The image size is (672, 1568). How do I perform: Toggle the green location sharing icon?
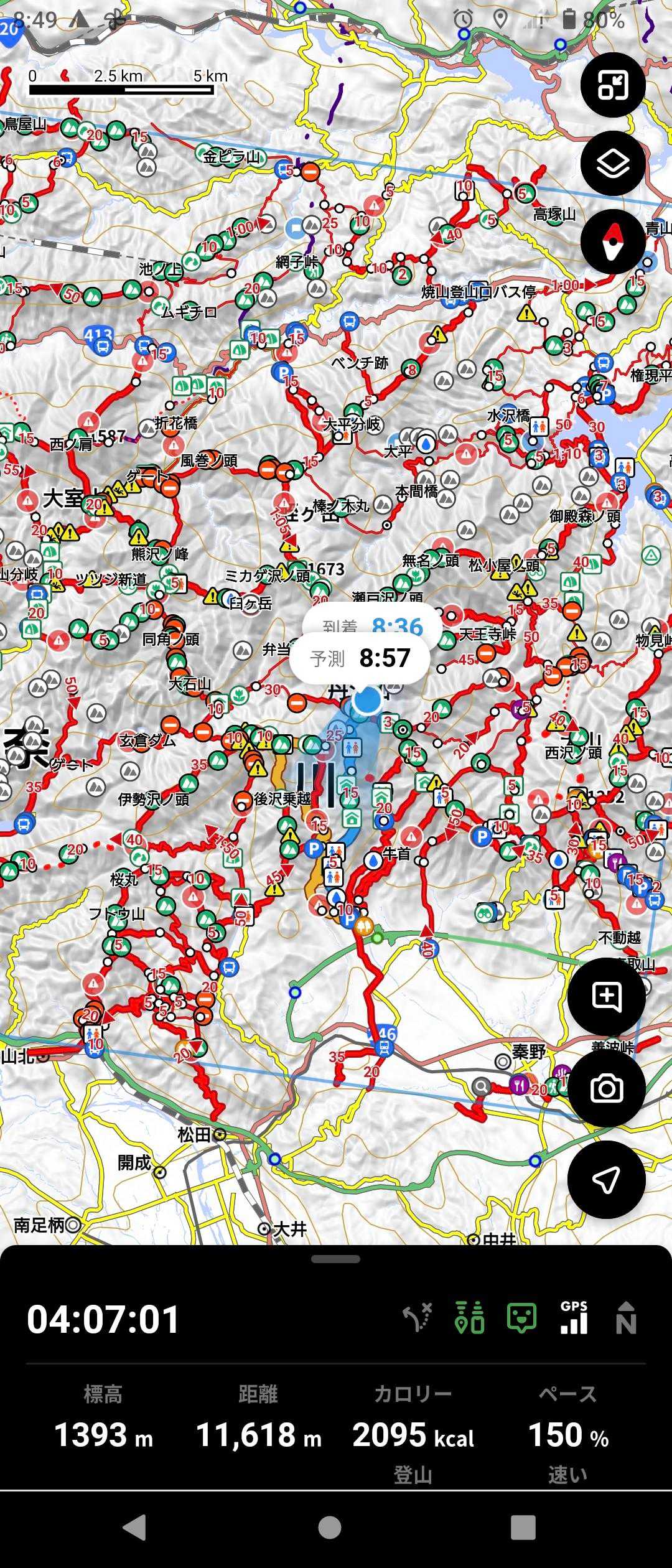point(470,1318)
